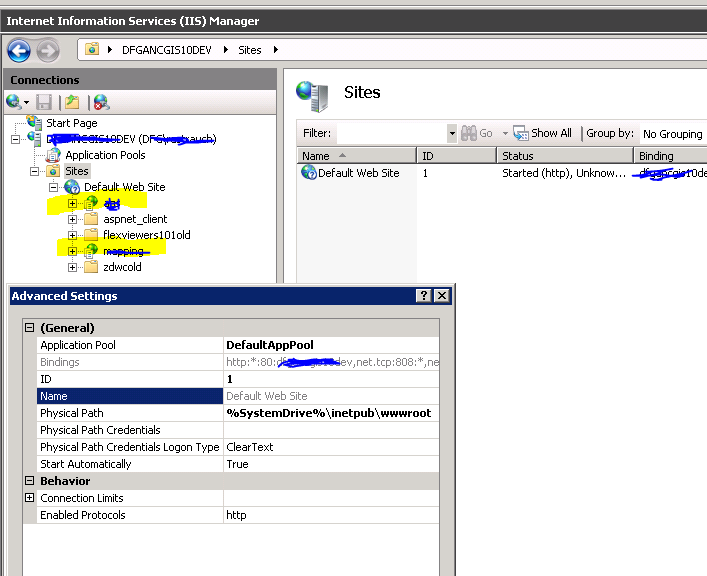Select Application Pools node
This screenshot has height=576, width=707.
105,155
